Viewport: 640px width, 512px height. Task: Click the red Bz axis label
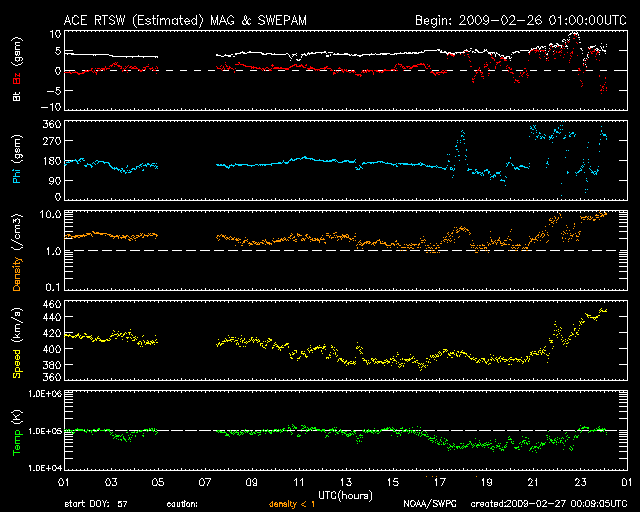coord(17,79)
